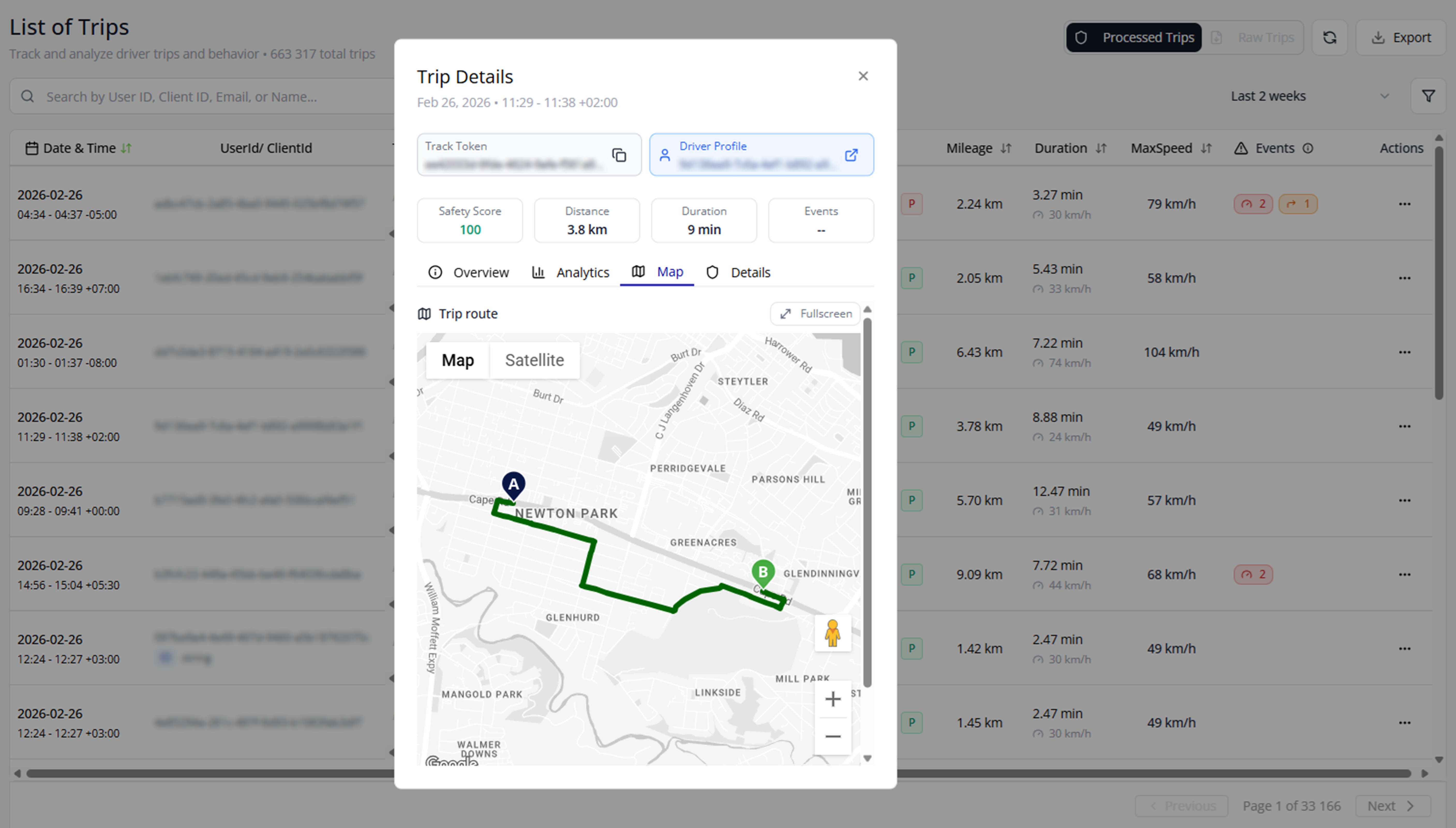Switch map to Satellite view
The width and height of the screenshot is (1456, 828).
click(x=534, y=360)
